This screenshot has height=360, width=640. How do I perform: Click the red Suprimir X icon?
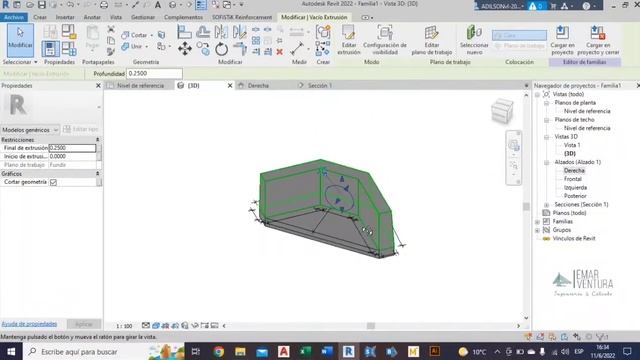click(280, 52)
